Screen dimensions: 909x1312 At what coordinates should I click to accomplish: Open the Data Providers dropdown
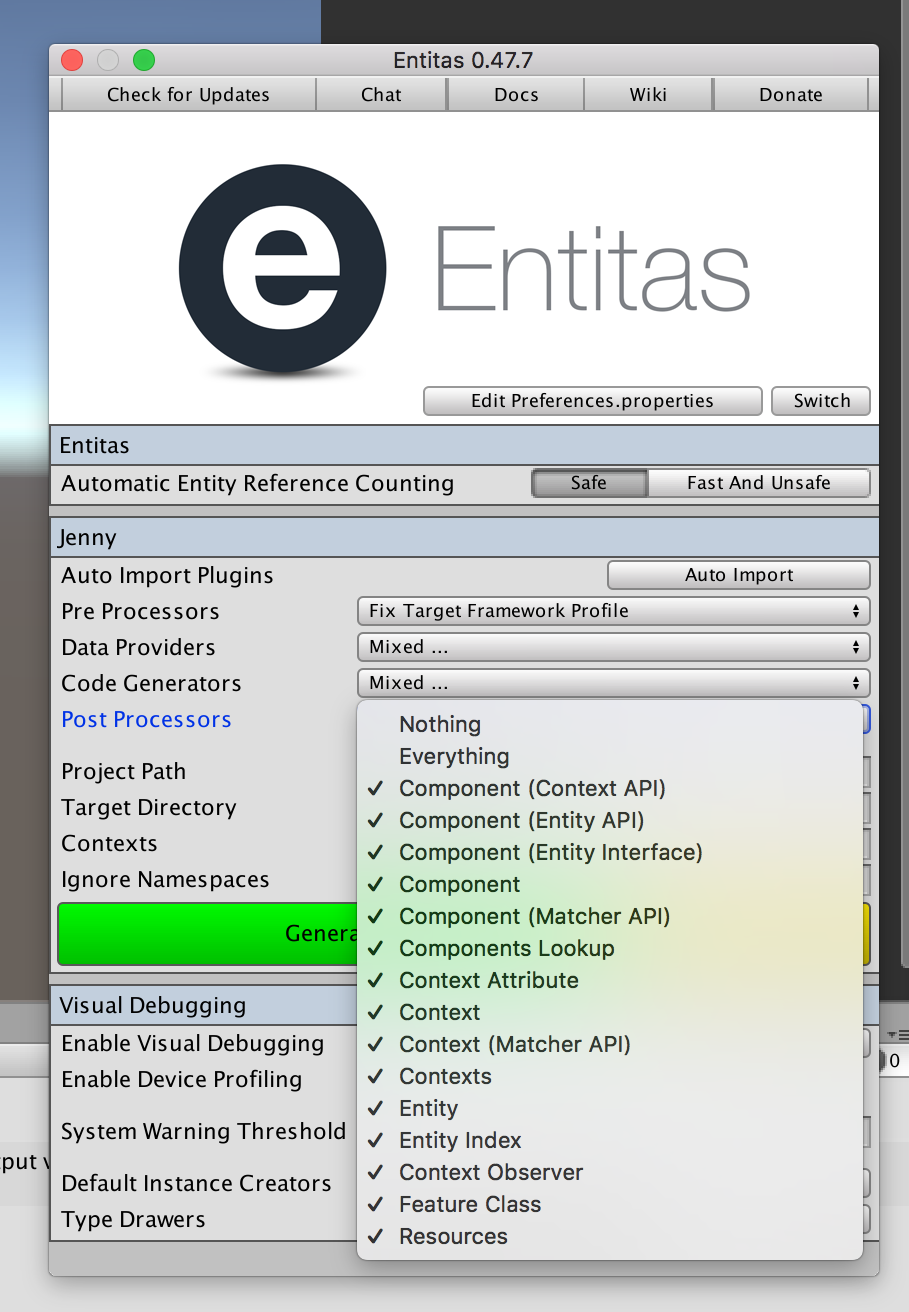613,647
